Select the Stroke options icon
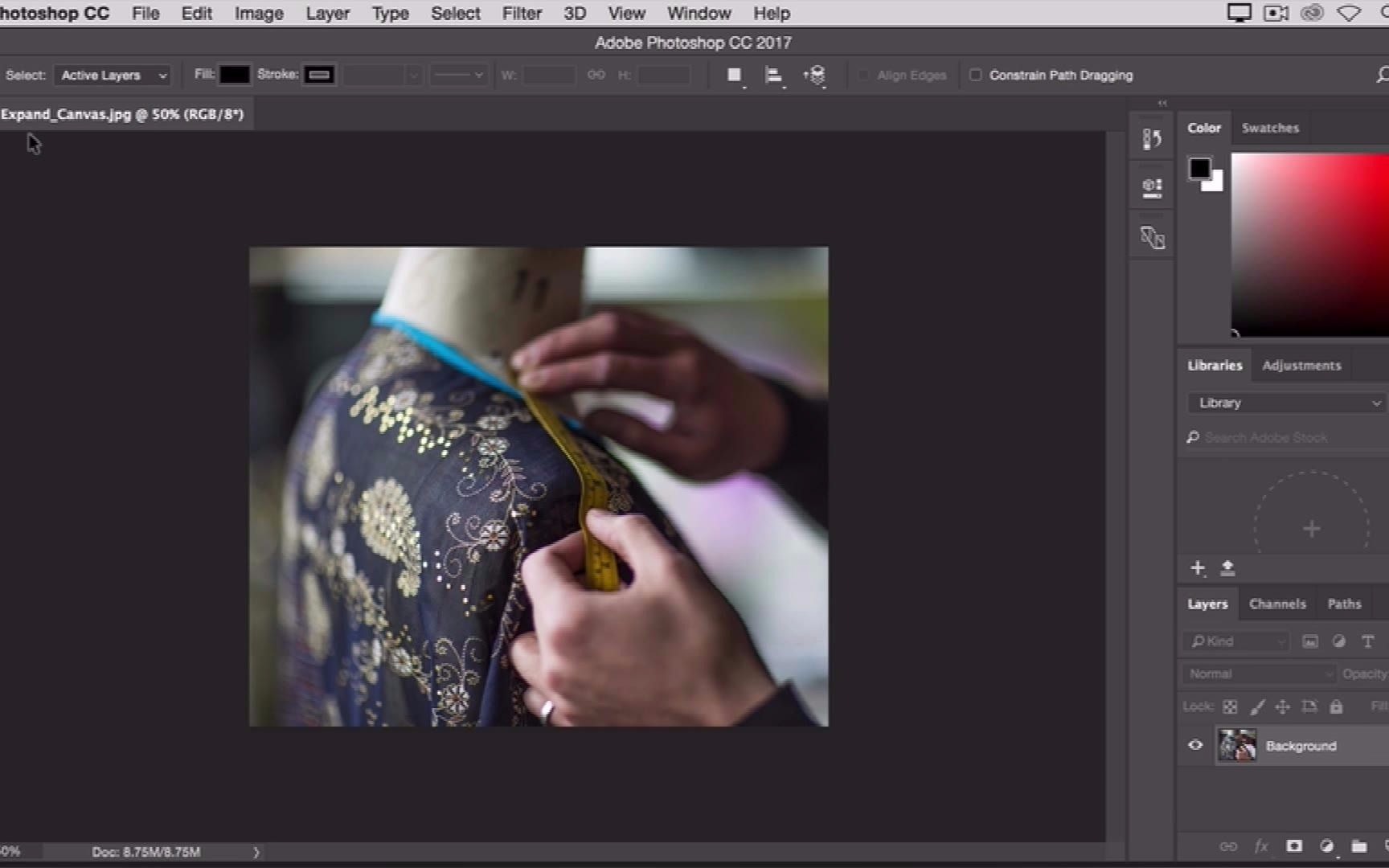 (x=319, y=75)
